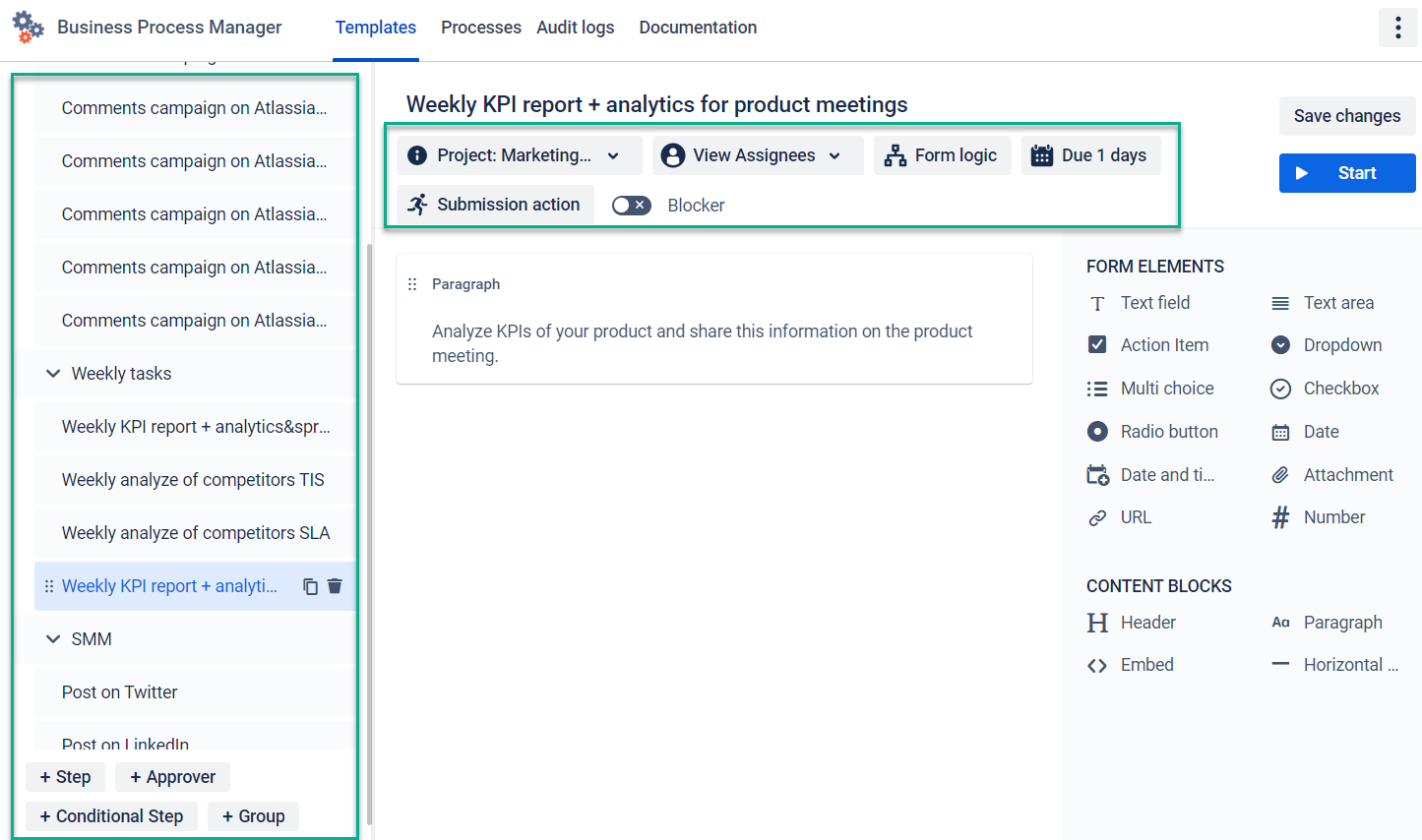The image size is (1422, 840).
Task: Add a Radio button form element
Action: (x=1152, y=432)
